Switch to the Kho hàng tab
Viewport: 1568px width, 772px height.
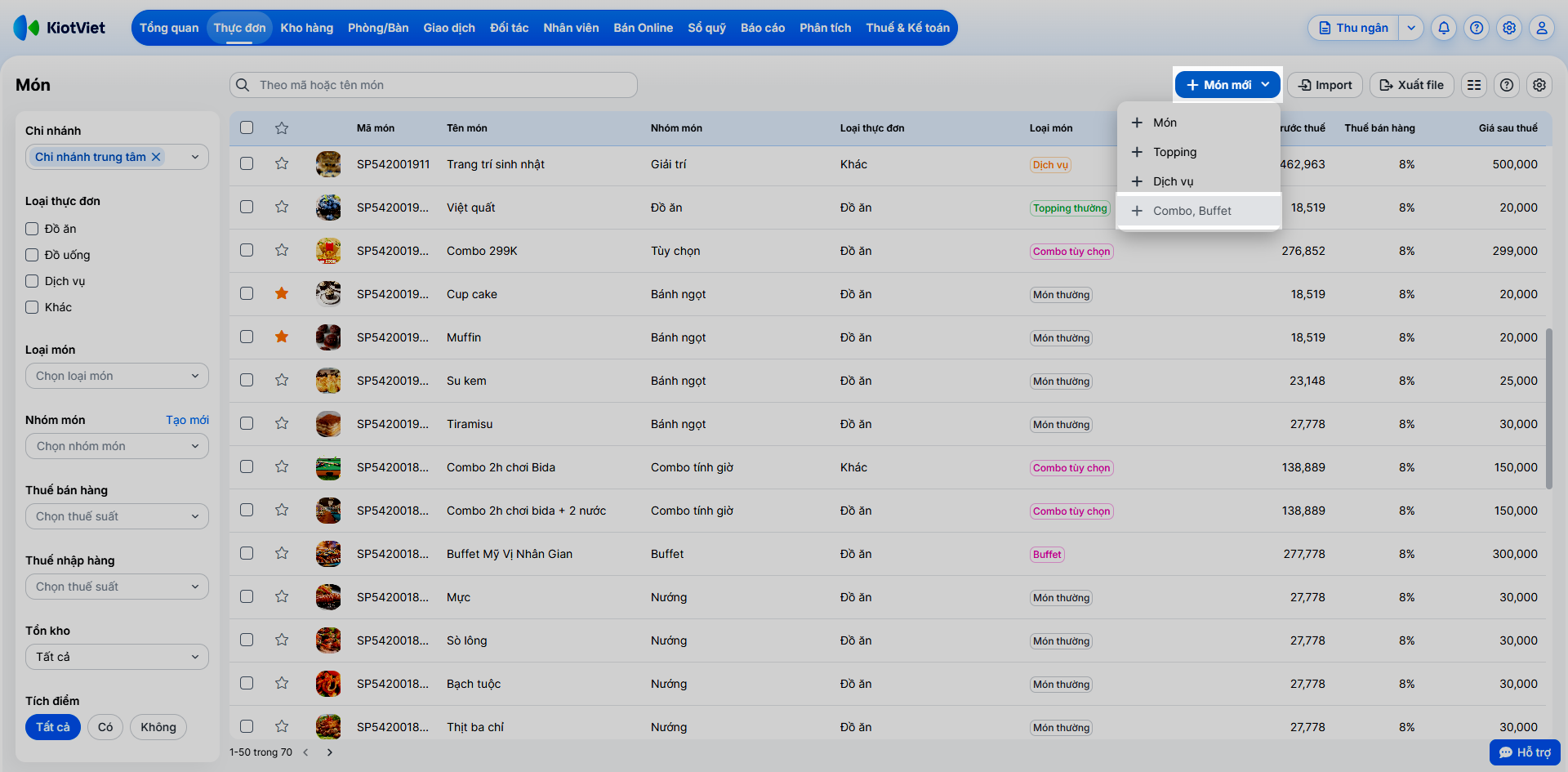[306, 28]
